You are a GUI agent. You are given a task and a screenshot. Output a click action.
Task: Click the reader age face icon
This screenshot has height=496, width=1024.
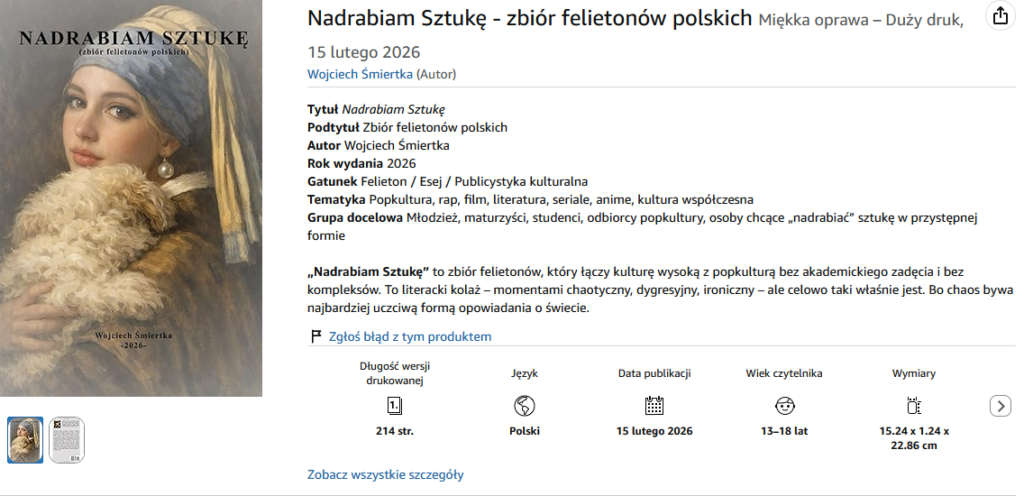coord(784,405)
